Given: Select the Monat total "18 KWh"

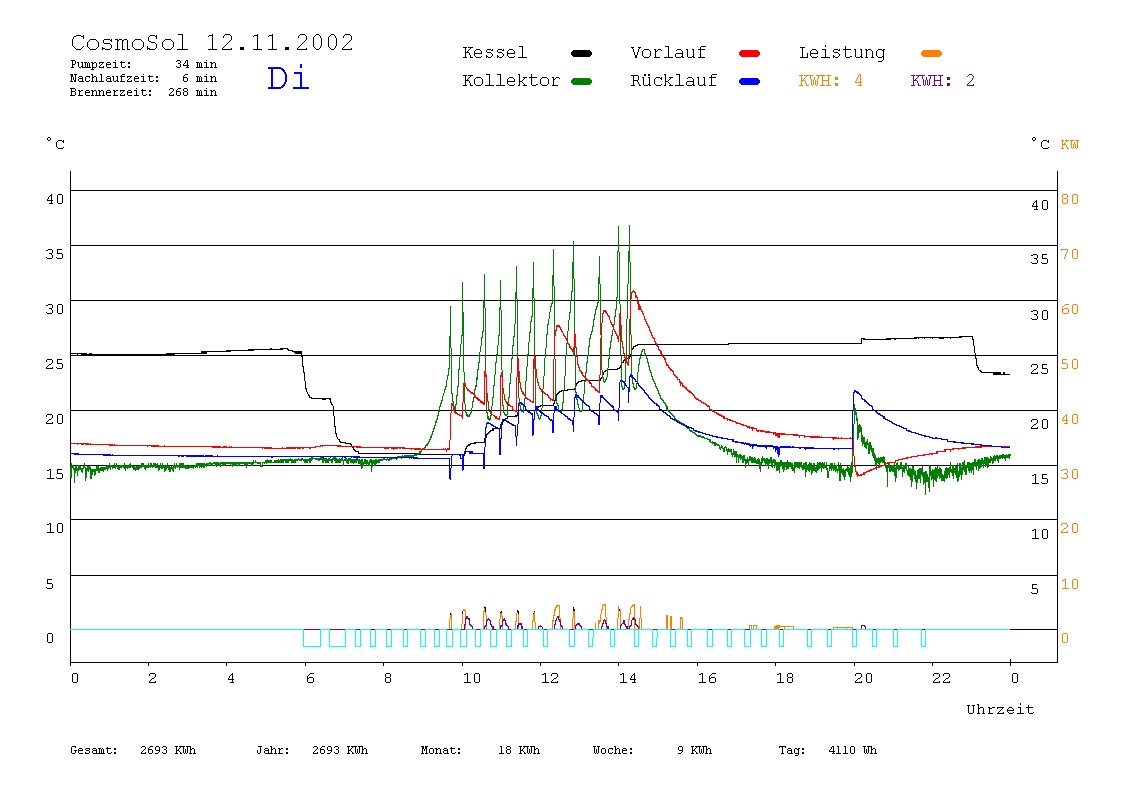Looking at the screenshot, I should click(x=519, y=750).
